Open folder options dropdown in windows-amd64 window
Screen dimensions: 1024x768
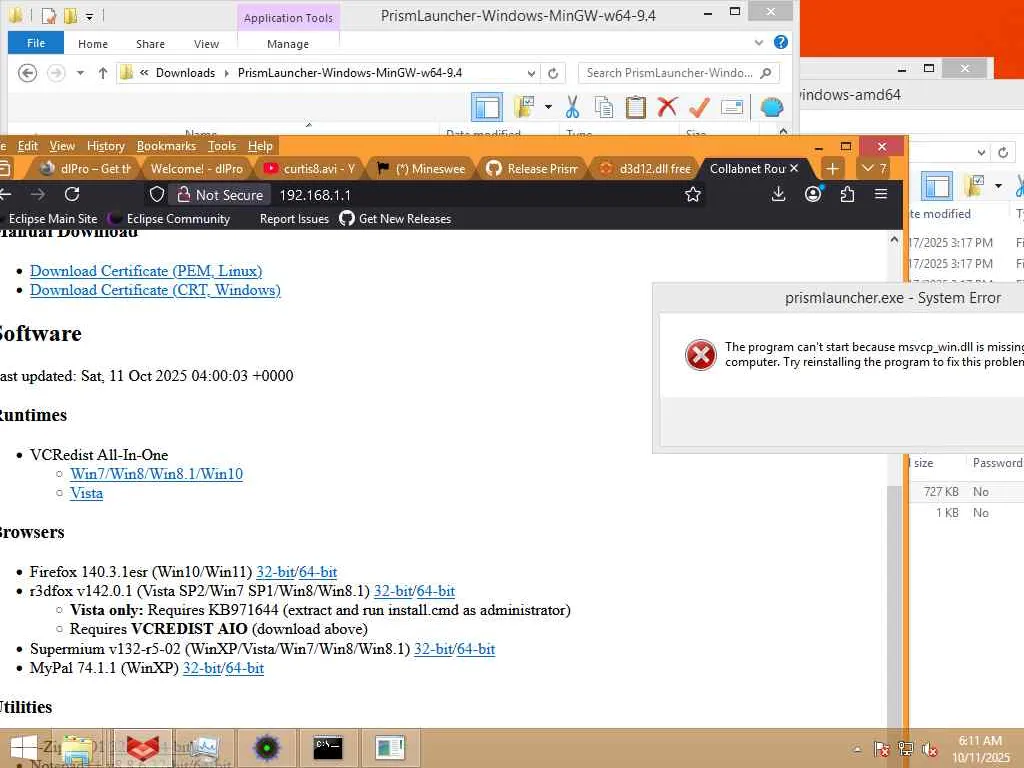coord(998,186)
